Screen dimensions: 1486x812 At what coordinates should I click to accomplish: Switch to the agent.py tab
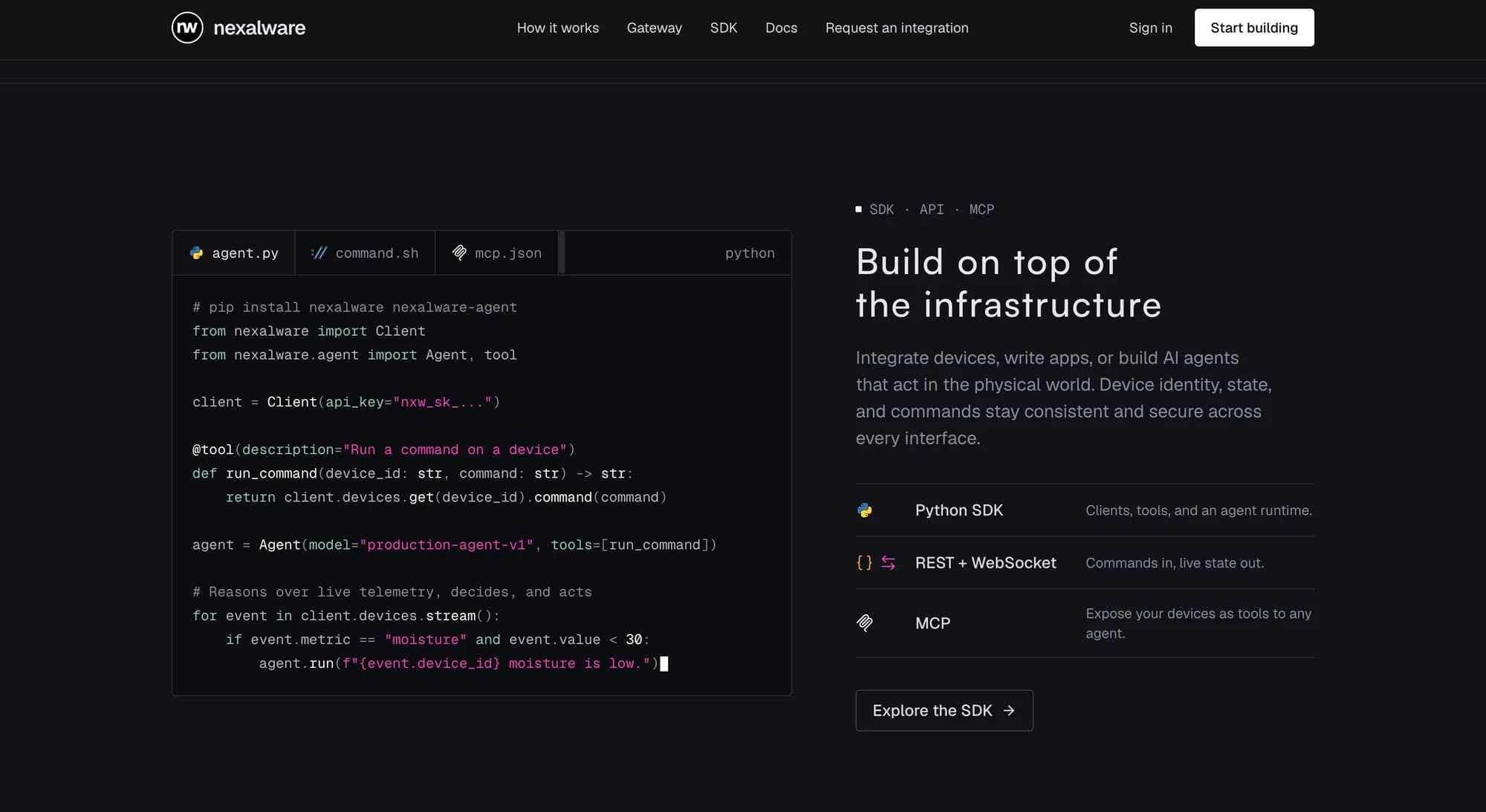pos(234,253)
